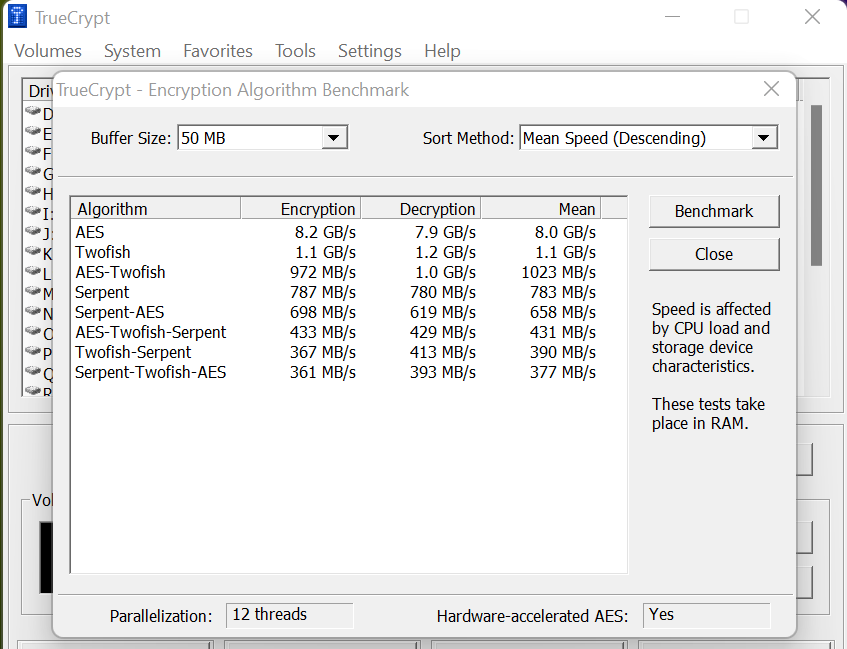Open the Tools menu
This screenshot has width=847, height=649.
295,51
